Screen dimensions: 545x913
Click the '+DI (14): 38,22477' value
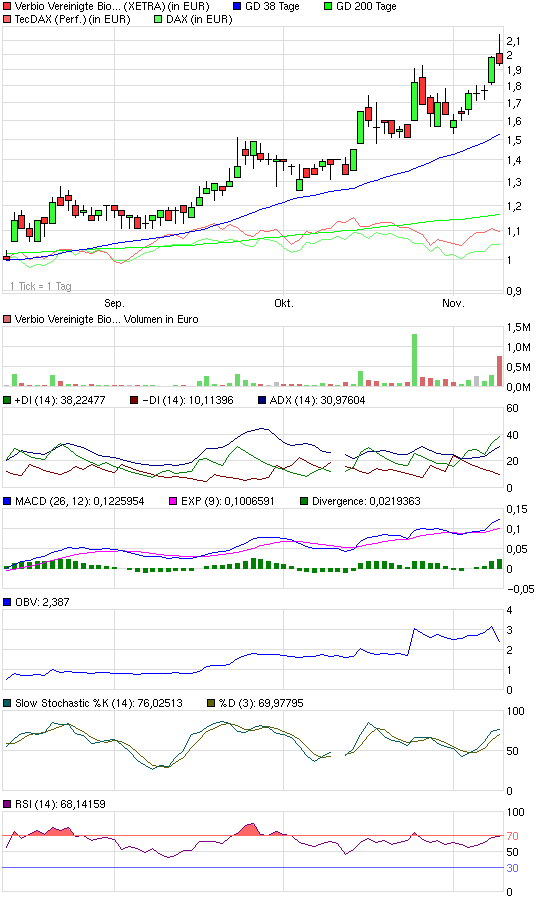(60, 400)
